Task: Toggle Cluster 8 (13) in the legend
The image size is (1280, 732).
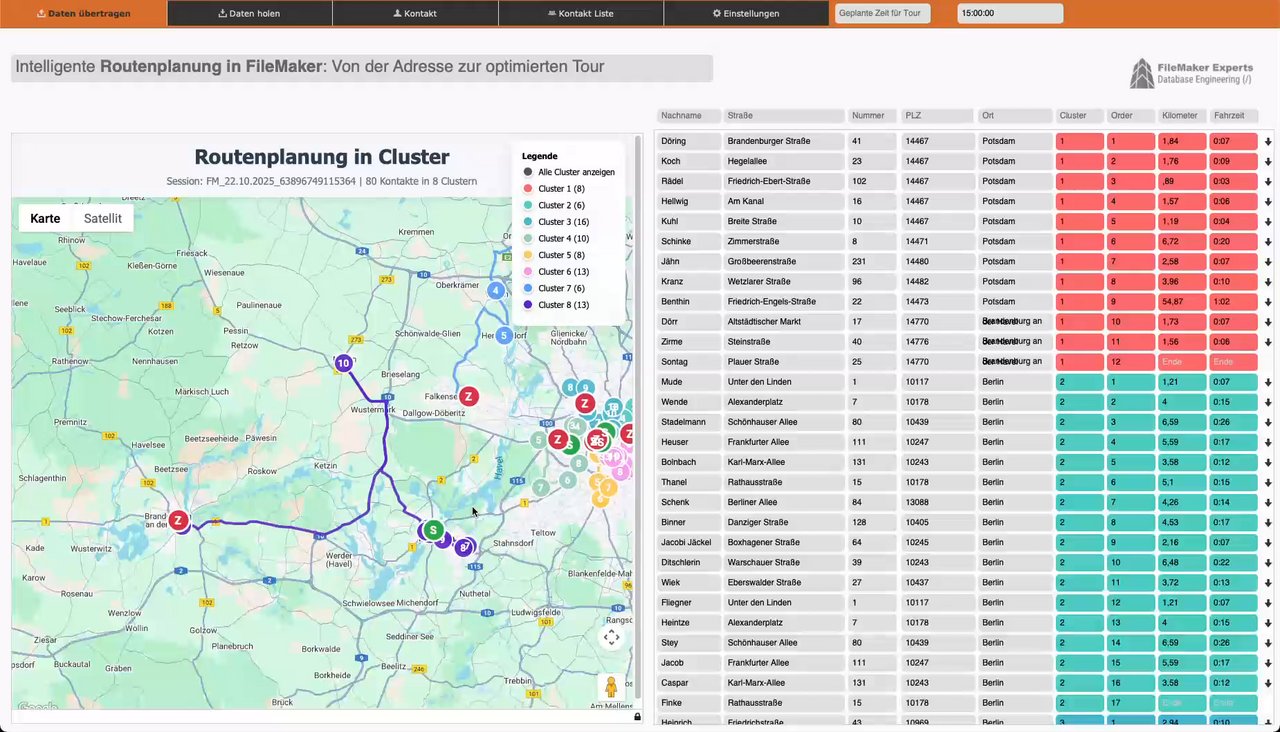Action: [562, 305]
